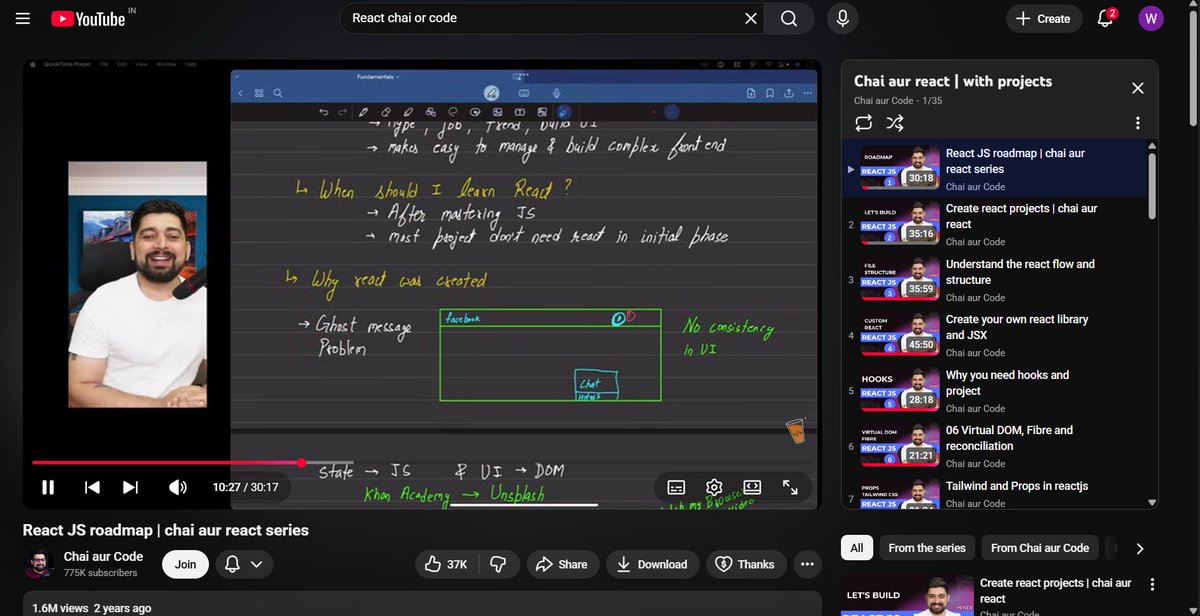Toggle loop playlist
The height and width of the screenshot is (616, 1200).
coord(864,123)
